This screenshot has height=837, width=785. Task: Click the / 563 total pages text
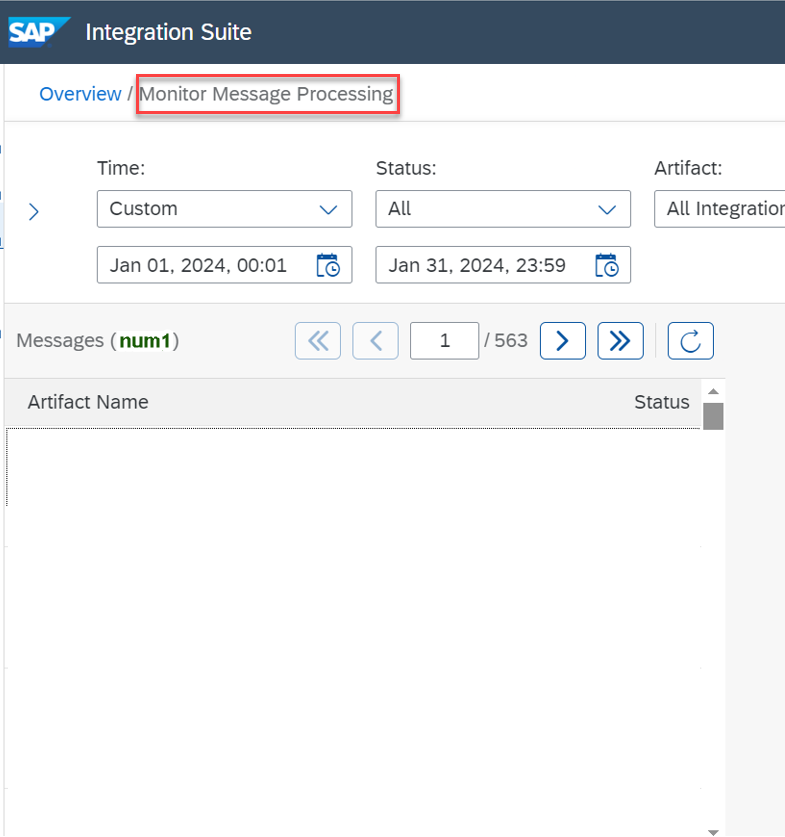[x=506, y=341]
